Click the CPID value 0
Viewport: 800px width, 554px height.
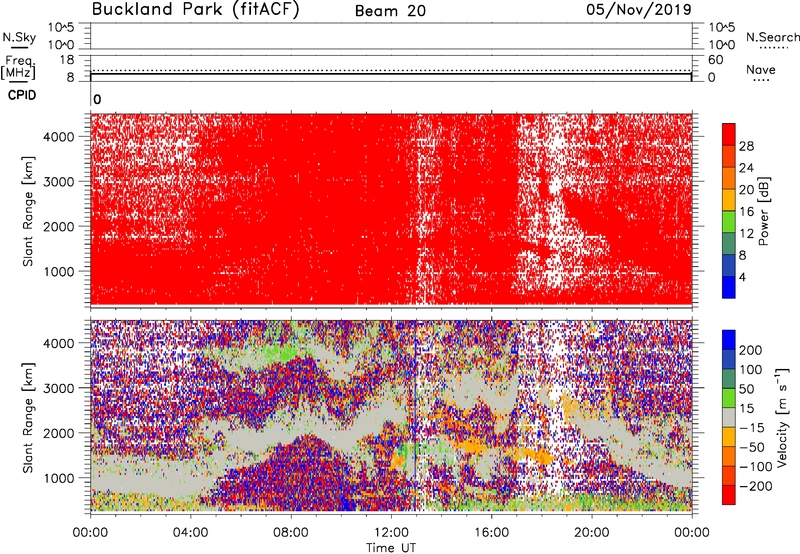click(x=97, y=99)
